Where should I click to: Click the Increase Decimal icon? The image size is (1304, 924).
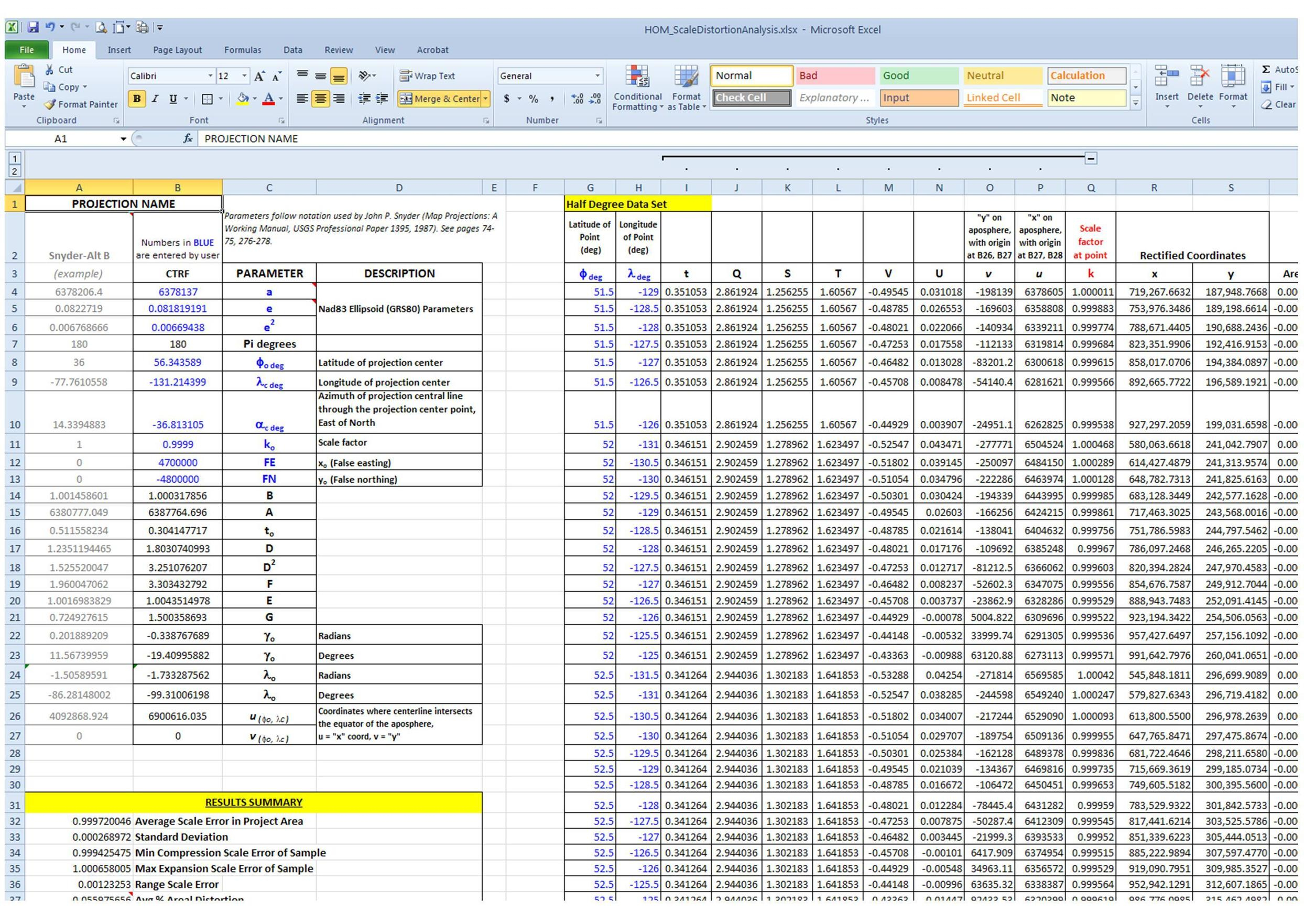577,99
